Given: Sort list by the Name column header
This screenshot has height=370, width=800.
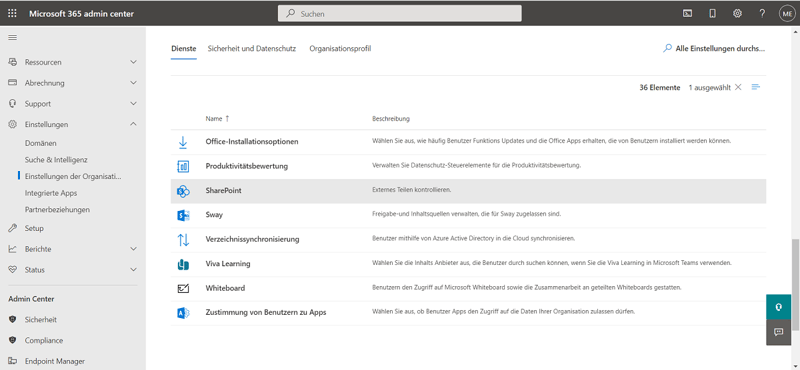Looking at the screenshot, I should click(217, 118).
